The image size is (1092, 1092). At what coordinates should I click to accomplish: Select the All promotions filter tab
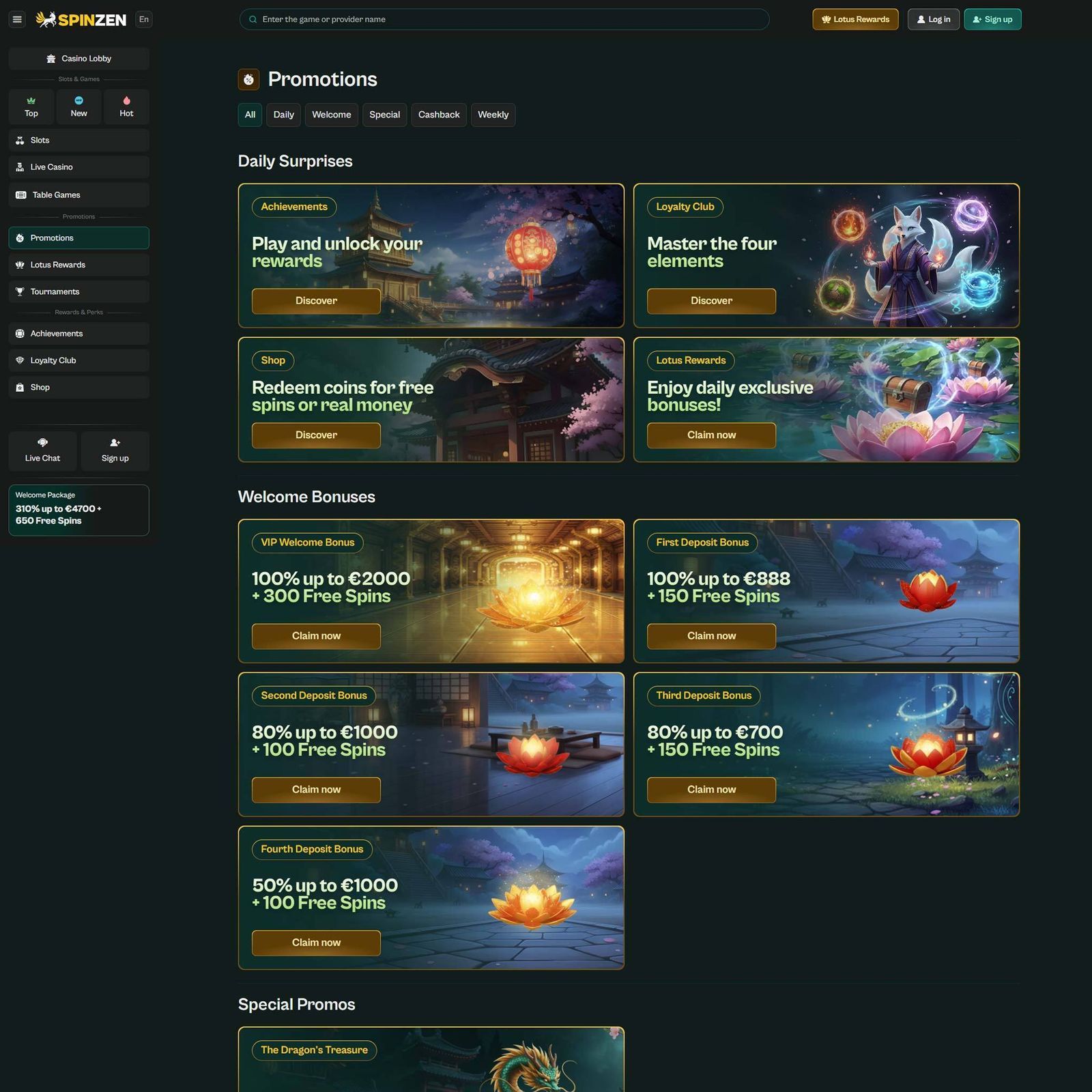click(250, 115)
